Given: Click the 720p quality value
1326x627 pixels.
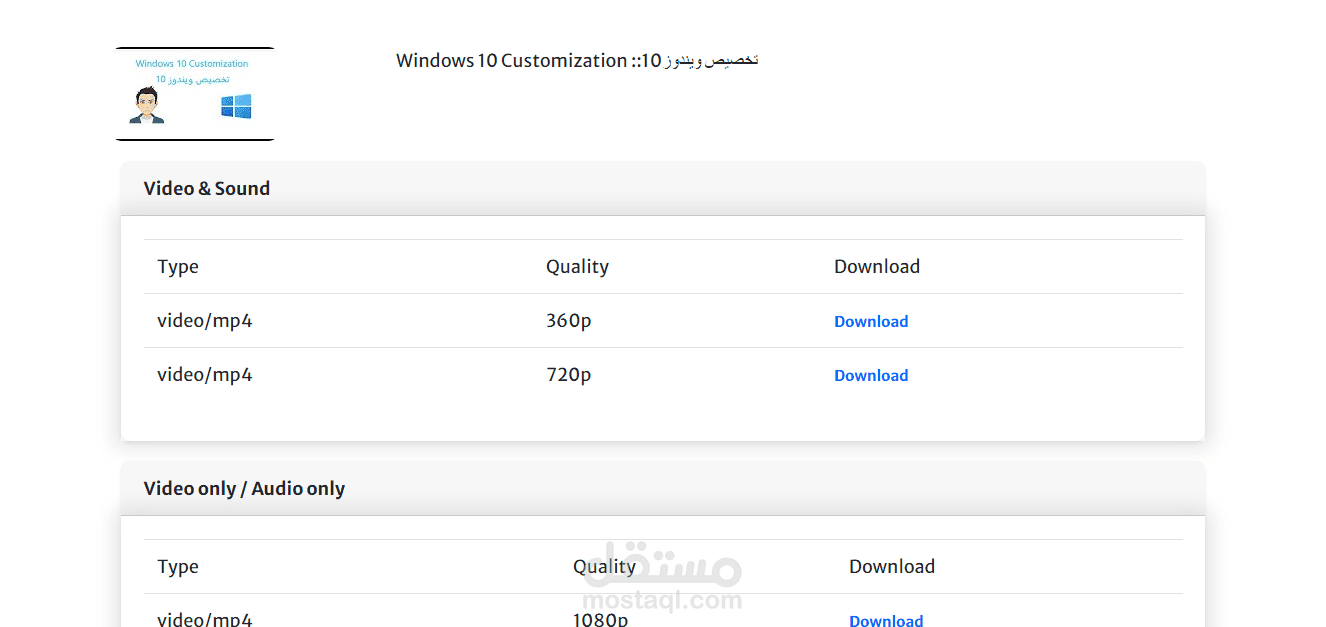Looking at the screenshot, I should coord(568,375).
